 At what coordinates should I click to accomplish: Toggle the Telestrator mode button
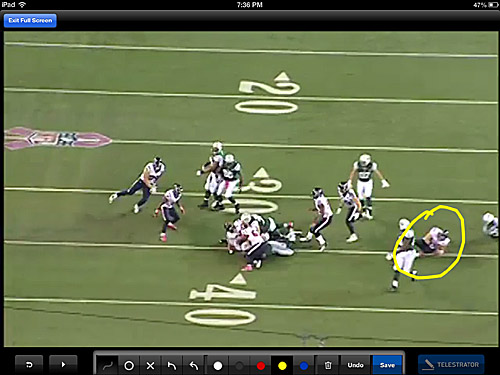point(451,364)
